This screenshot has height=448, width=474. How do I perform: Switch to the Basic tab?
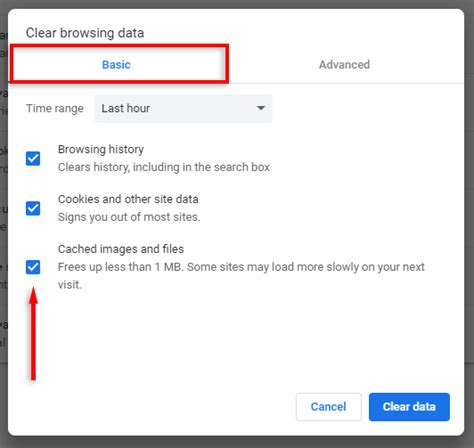tap(116, 64)
